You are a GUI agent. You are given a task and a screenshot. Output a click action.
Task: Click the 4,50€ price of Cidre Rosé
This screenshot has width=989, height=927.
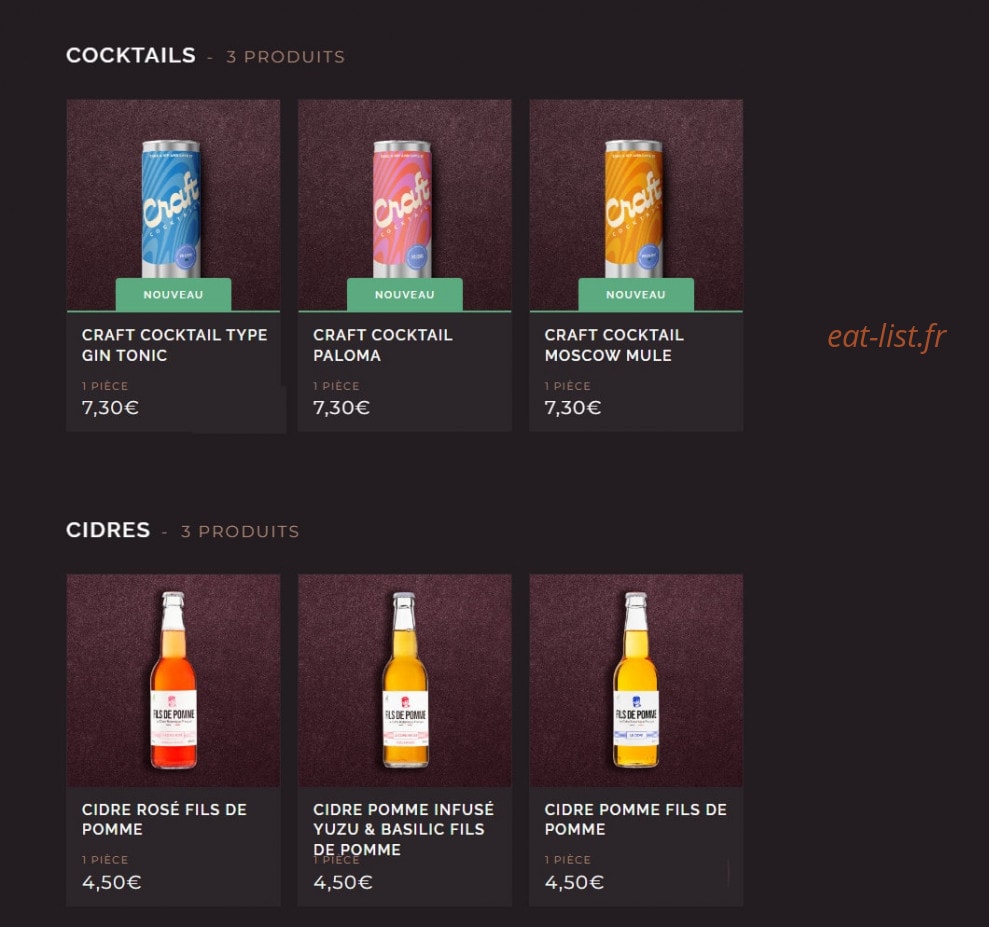coord(111,882)
